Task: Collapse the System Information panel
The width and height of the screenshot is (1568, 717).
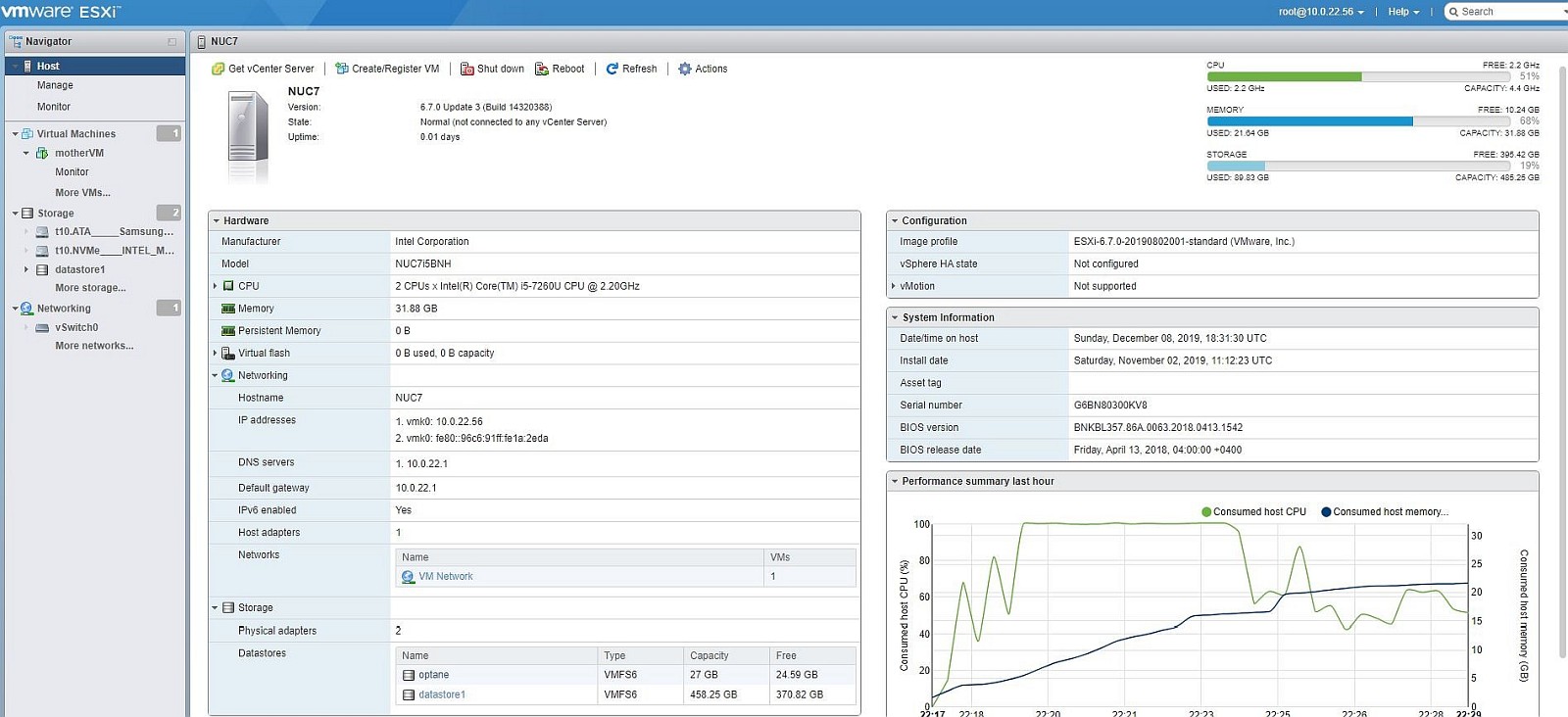Action: tap(895, 318)
